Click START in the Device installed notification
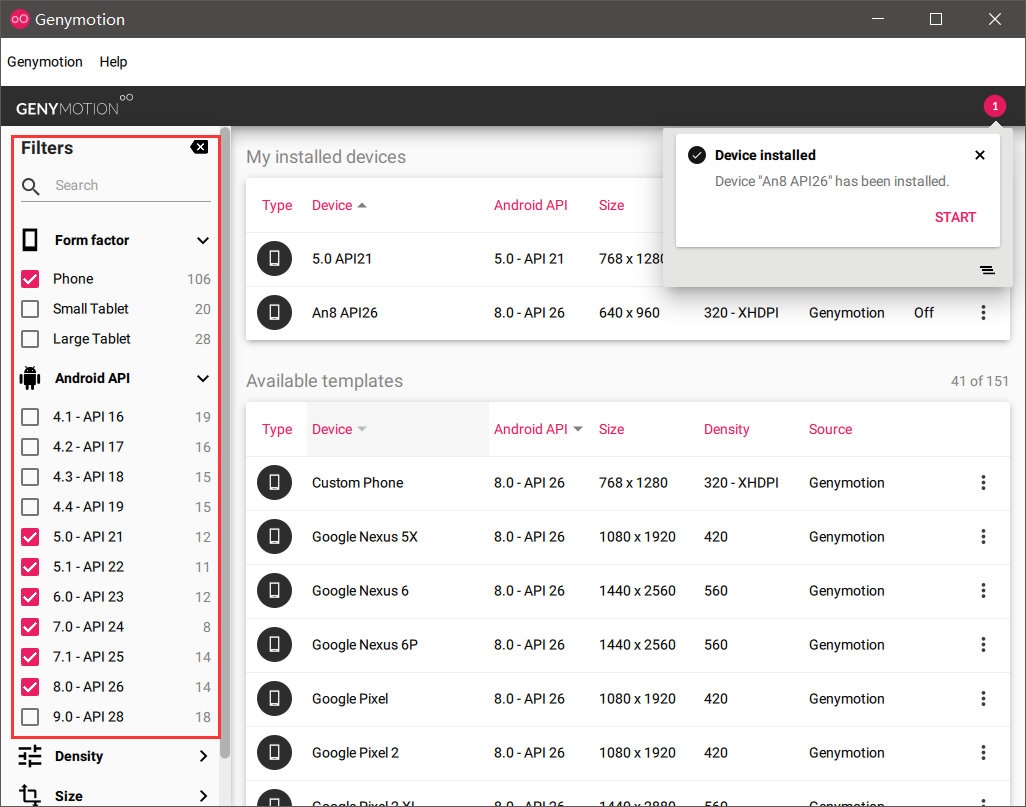The height and width of the screenshot is (807, 1026). [x=955, y=217]
